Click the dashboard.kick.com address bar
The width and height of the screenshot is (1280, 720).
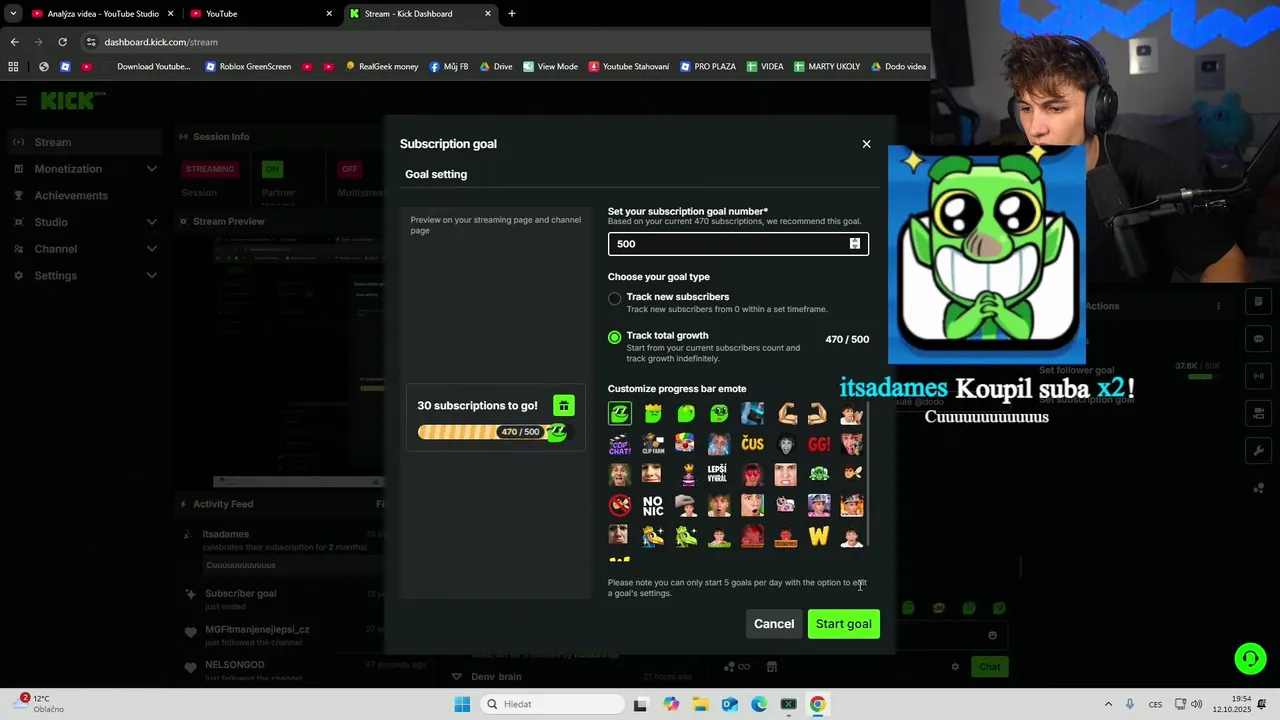coord(500,42)
